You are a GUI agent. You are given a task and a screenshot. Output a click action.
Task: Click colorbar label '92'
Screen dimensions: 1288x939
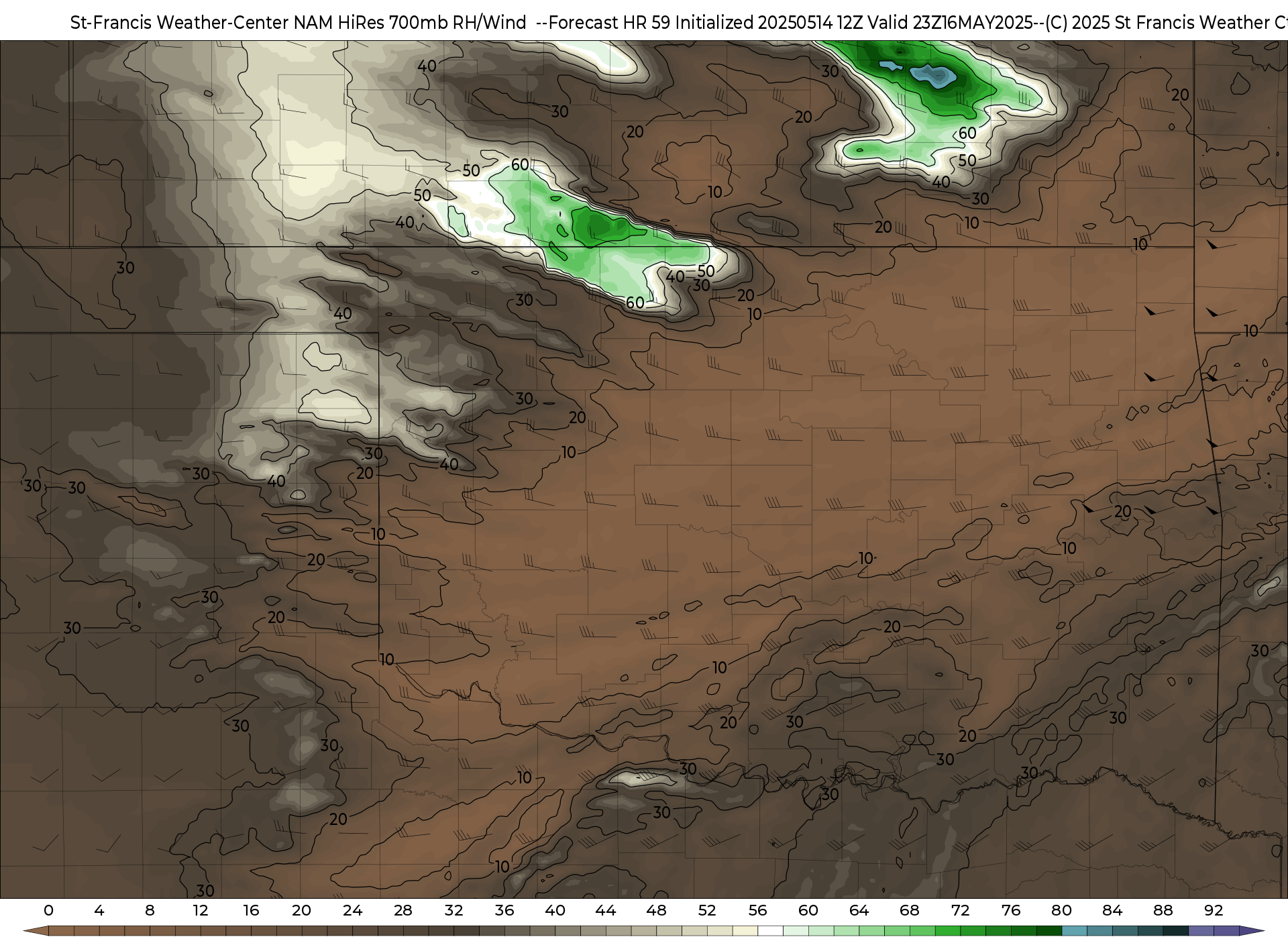1214,911
